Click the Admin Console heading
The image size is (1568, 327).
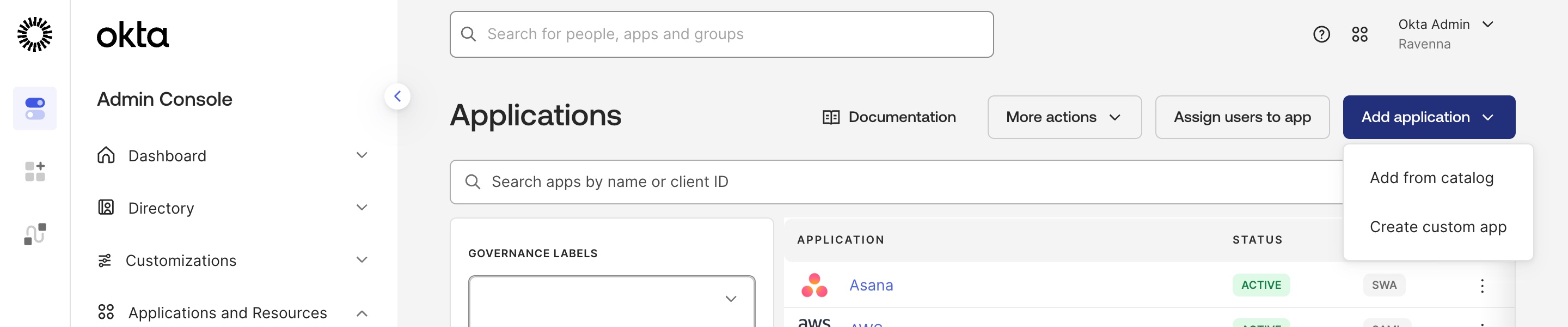point(164,99)
